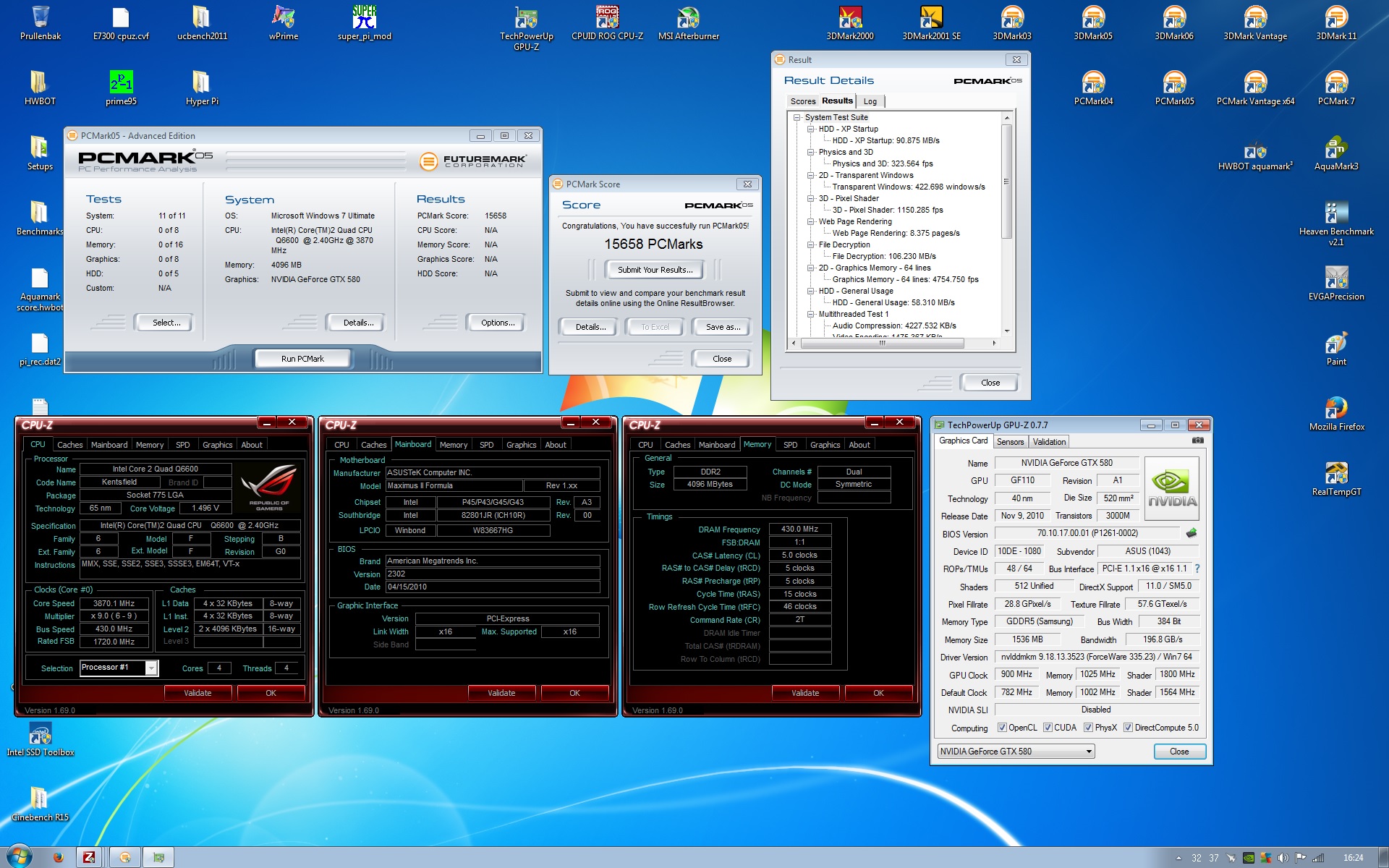This screenshot has height=868, width=1389.
Task: Click Options button under Results
Action: (x=498, y=323)
